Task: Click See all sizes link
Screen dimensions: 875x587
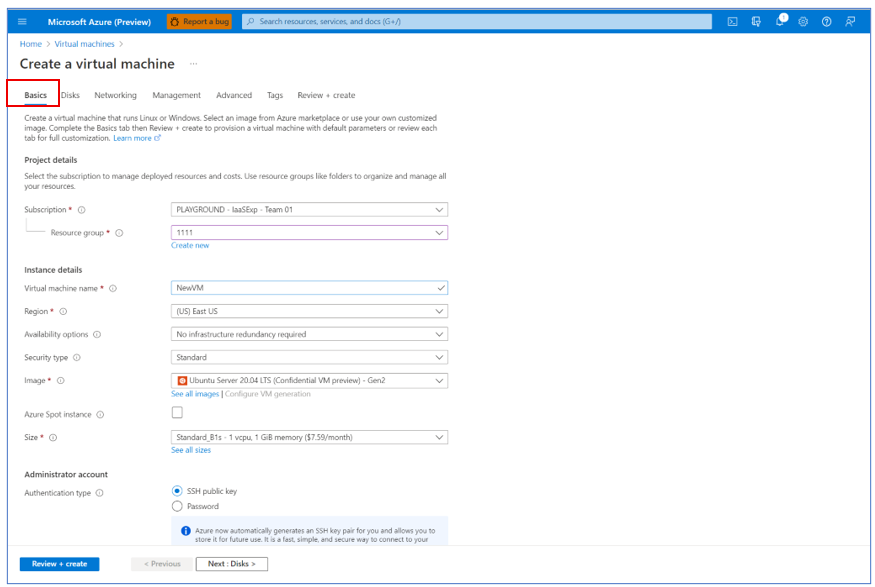Action: [191, 450]
